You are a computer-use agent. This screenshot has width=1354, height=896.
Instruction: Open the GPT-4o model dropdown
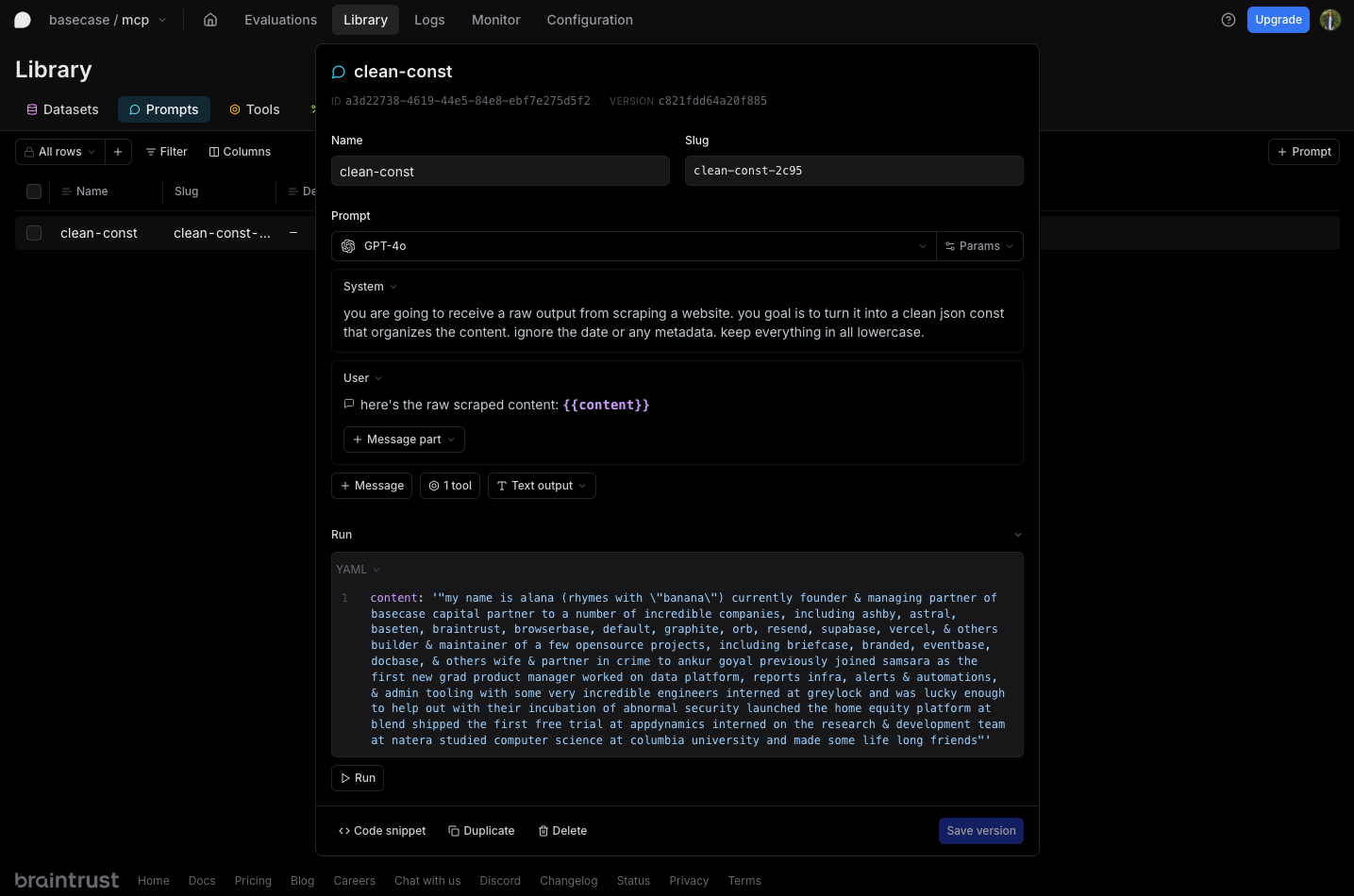click(x=633, y=246)
